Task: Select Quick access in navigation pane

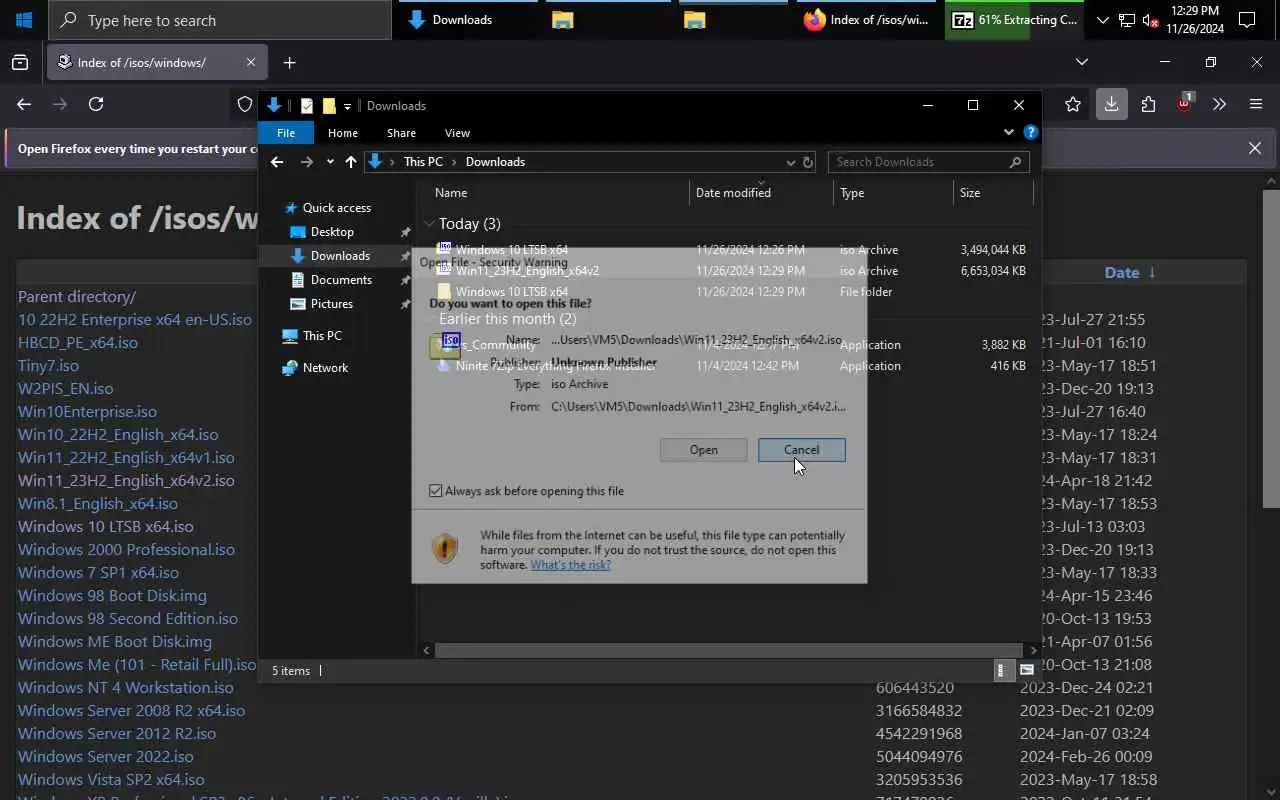Action: pyautogui.click(x=337, y=208)
